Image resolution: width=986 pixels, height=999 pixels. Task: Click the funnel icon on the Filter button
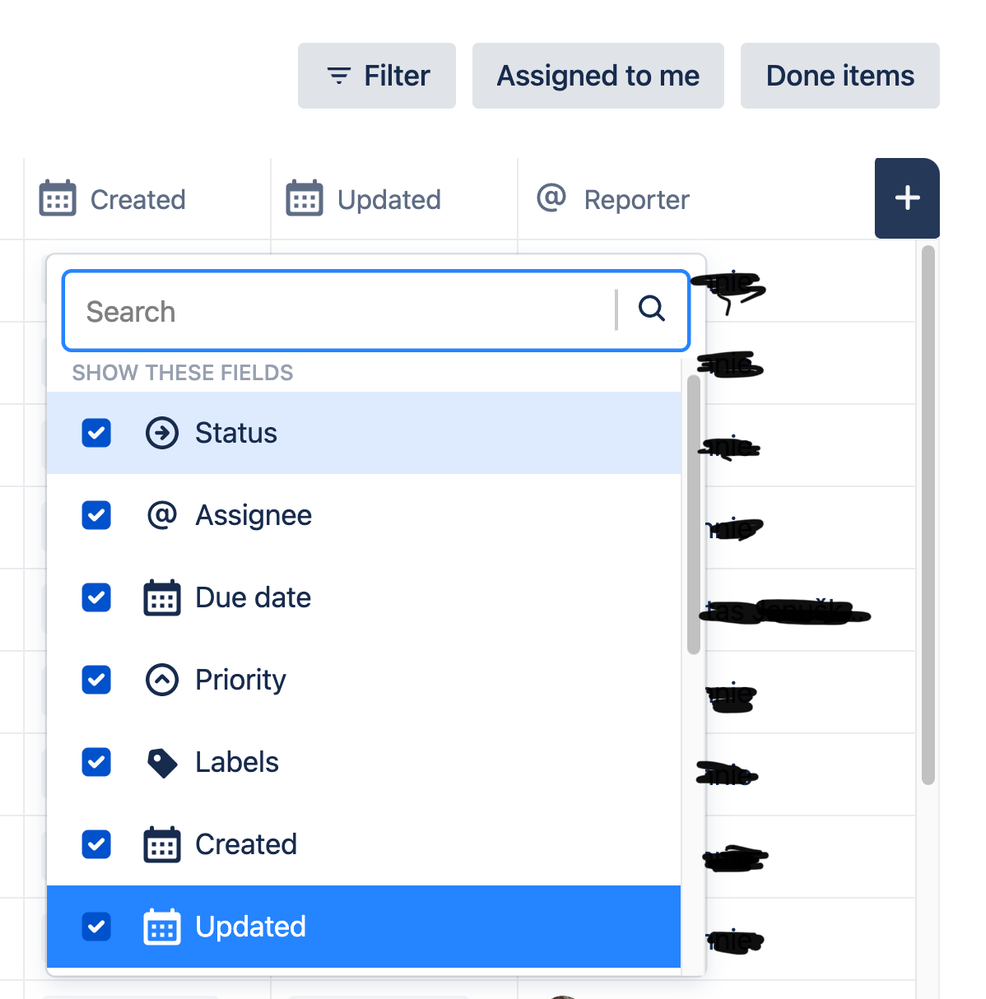click(337, 75)
